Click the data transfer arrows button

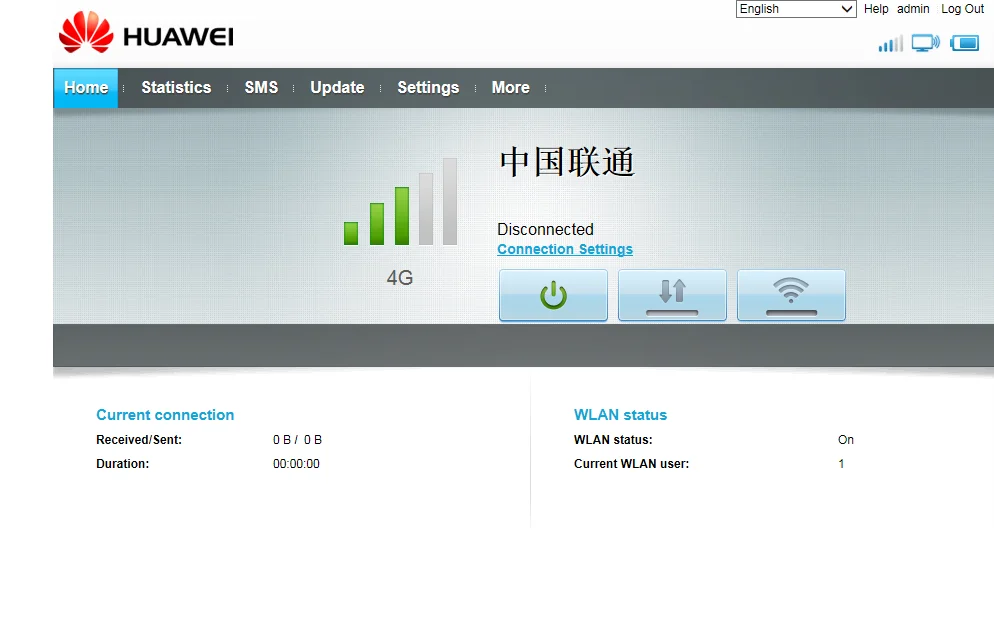coord(672,295)
